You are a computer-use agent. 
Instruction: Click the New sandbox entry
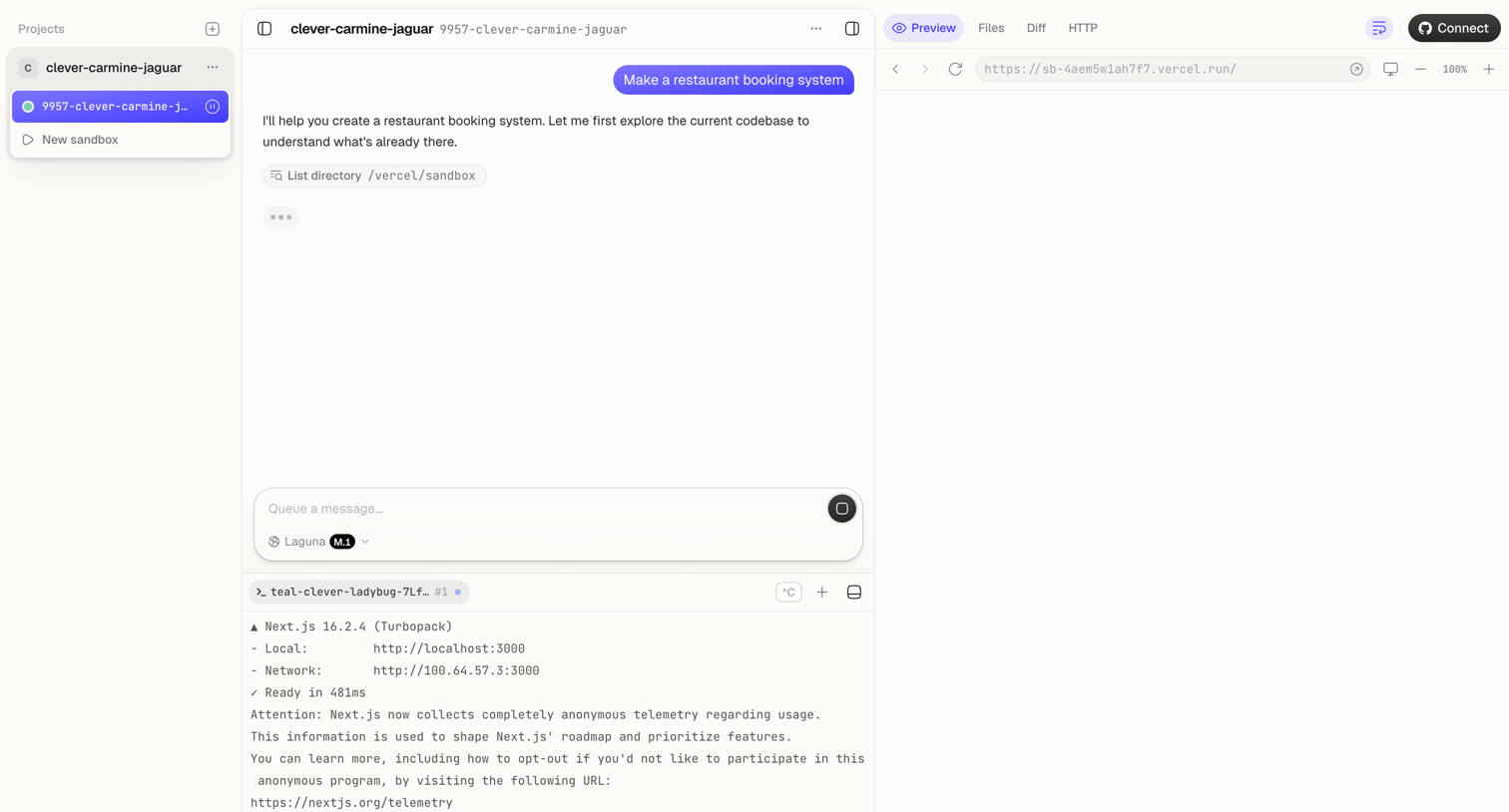pos(120,140)
